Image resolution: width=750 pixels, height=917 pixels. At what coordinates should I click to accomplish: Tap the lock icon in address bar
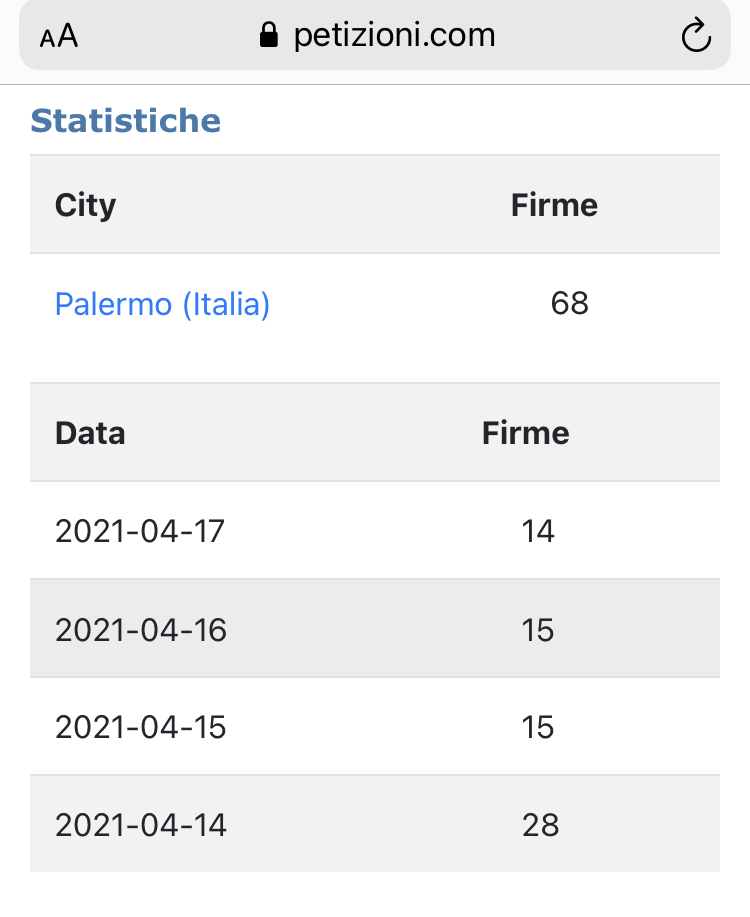tap(269, 35)
